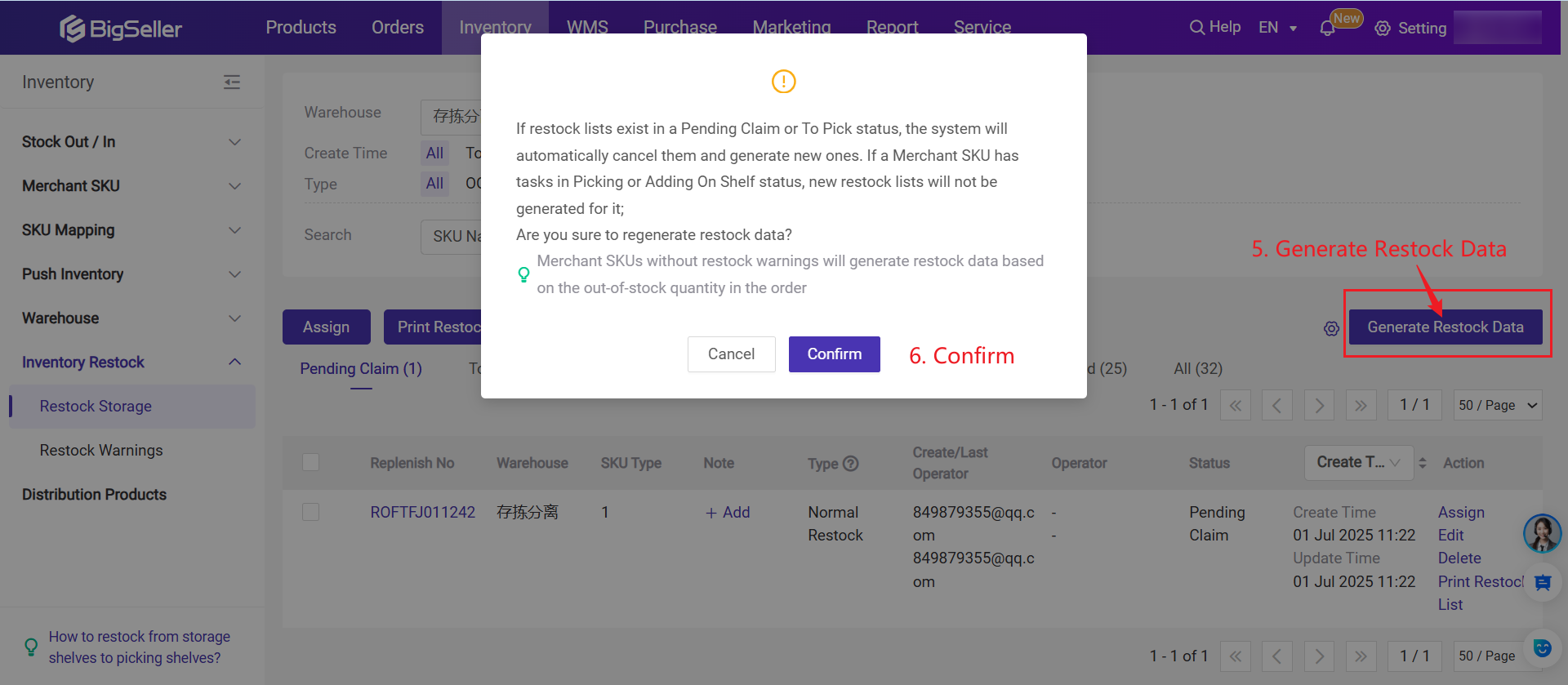Open column settings gear beside Generate Restock Data
Screen dimensions: 1568x685
coord(1331,328)
